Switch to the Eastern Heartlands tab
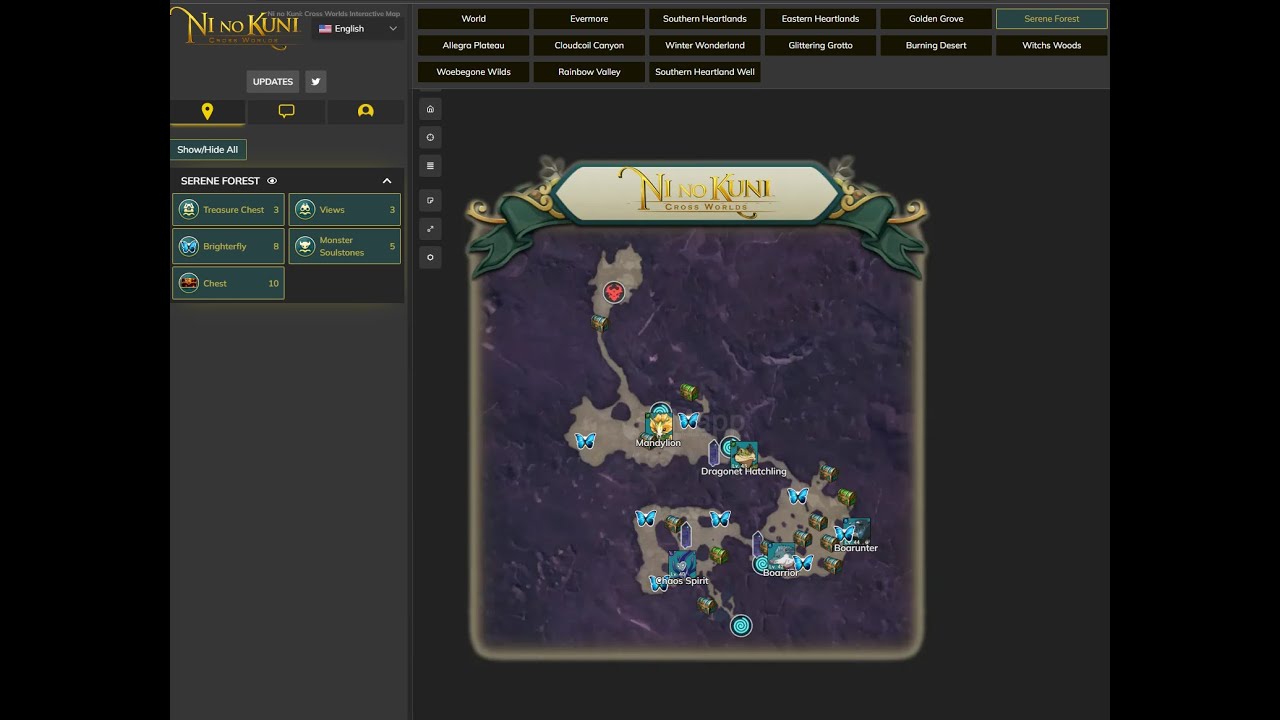The width and height of the screenshot is (1280, 720). (820, 19)
